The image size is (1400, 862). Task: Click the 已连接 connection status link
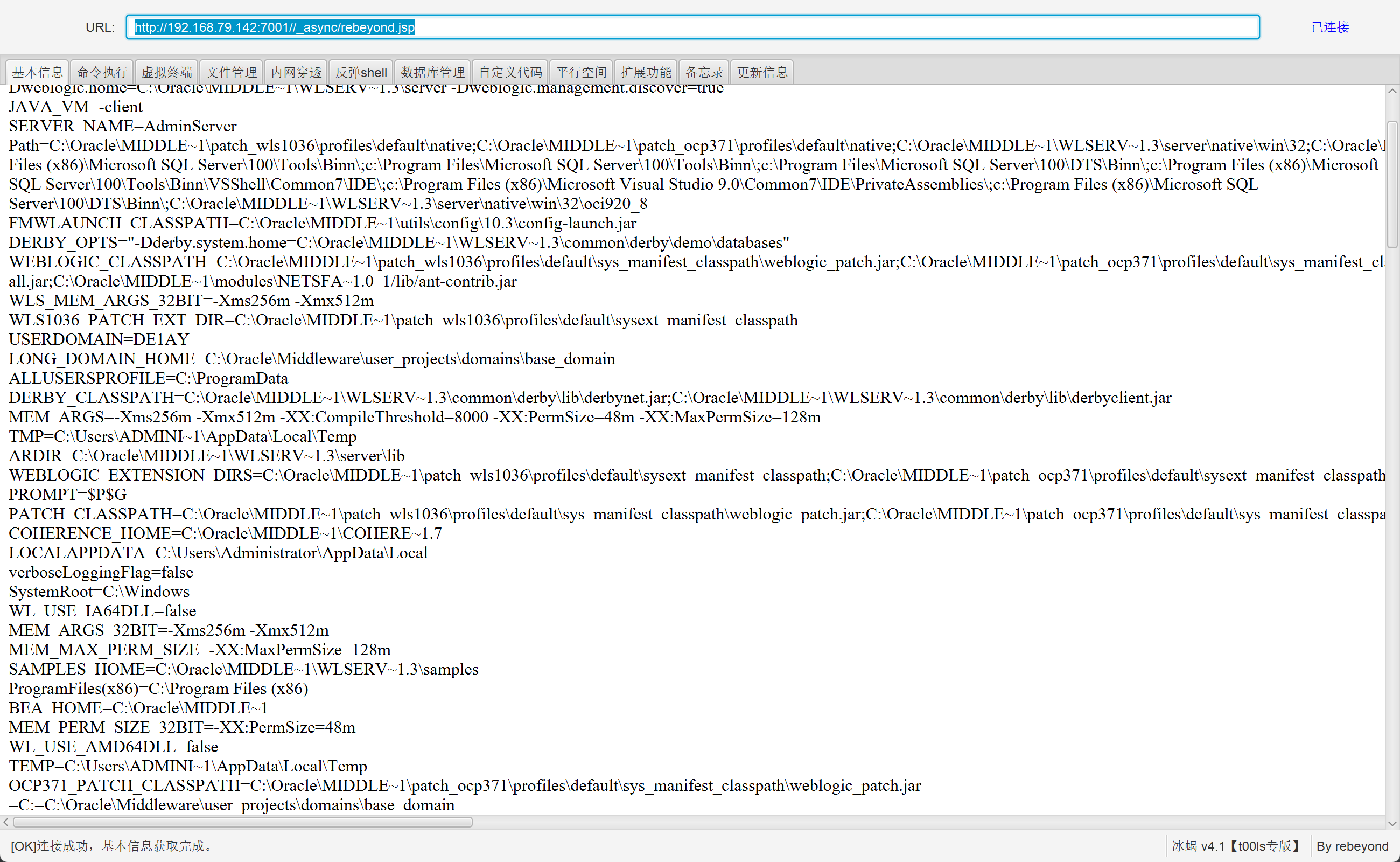pyautogui.click(x=1330, y=27)
